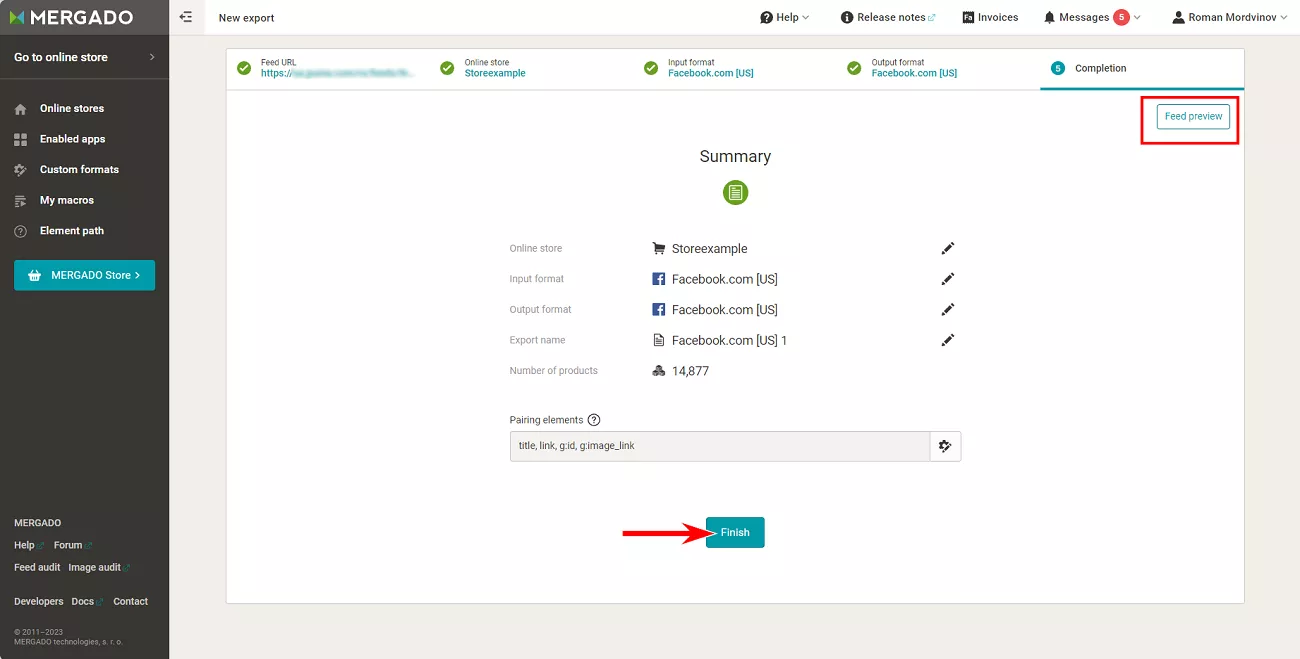
Task: Open footer Help link
Action: point(28,545)
